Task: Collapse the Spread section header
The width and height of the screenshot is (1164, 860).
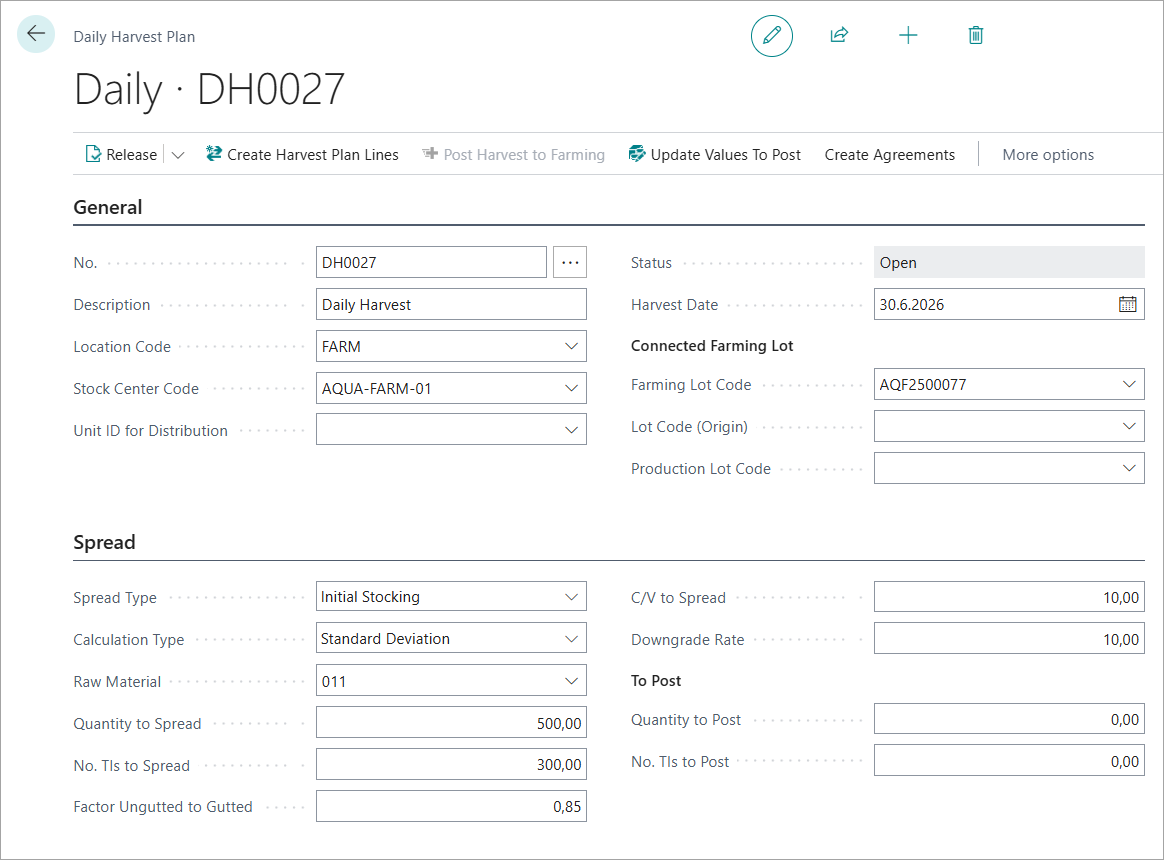Action: (104, 542)
